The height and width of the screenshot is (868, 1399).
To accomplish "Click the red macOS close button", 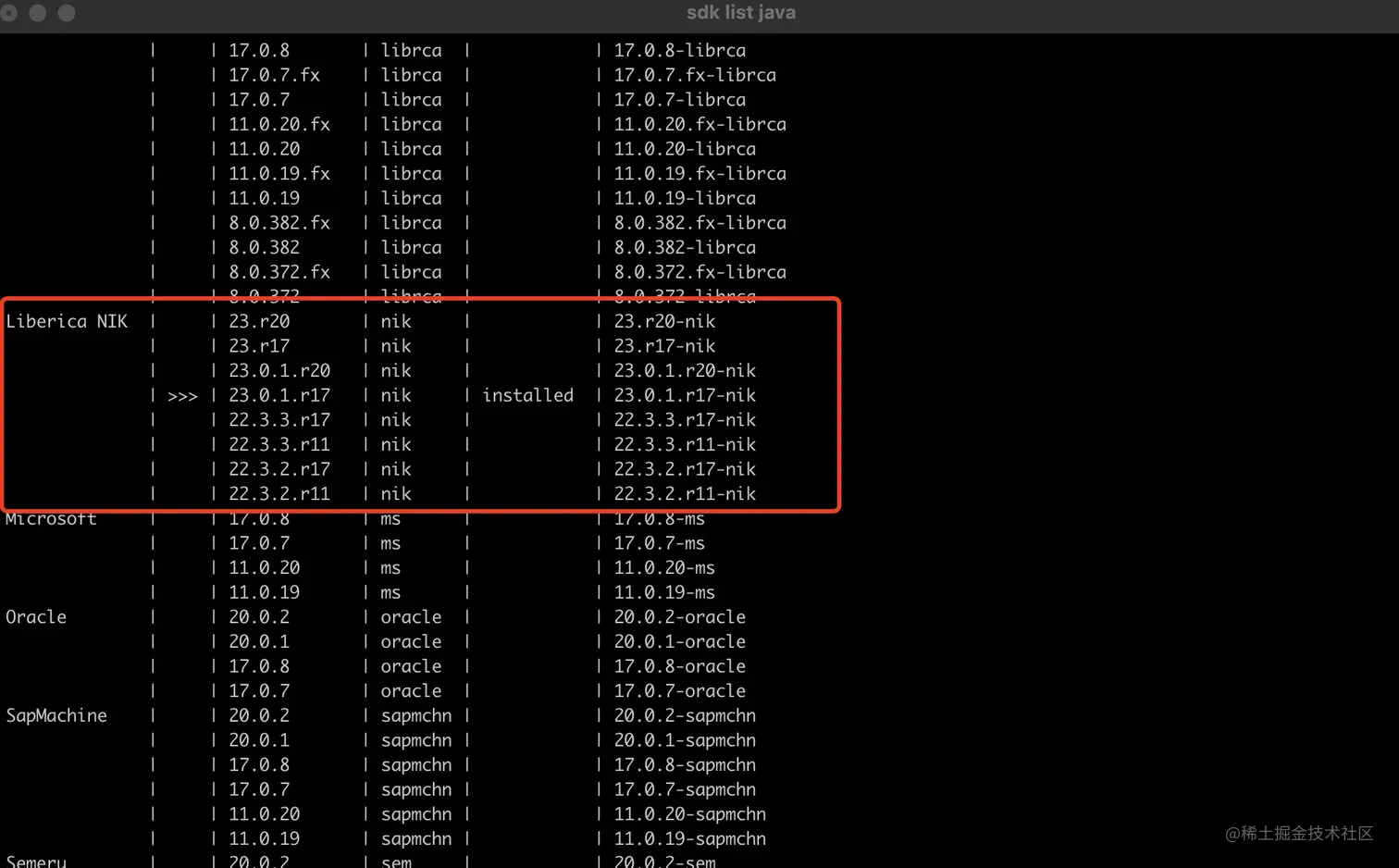I will (x=10, y=13).
